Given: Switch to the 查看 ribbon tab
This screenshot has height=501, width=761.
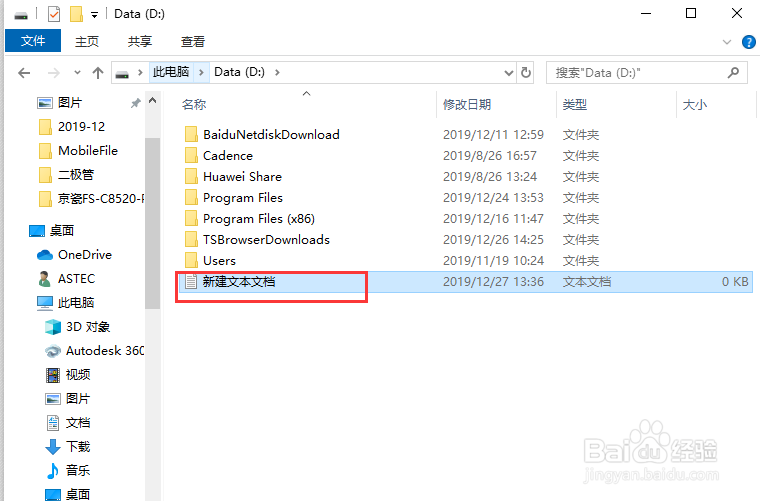Looking at the screenshot, I should [193, 42].
